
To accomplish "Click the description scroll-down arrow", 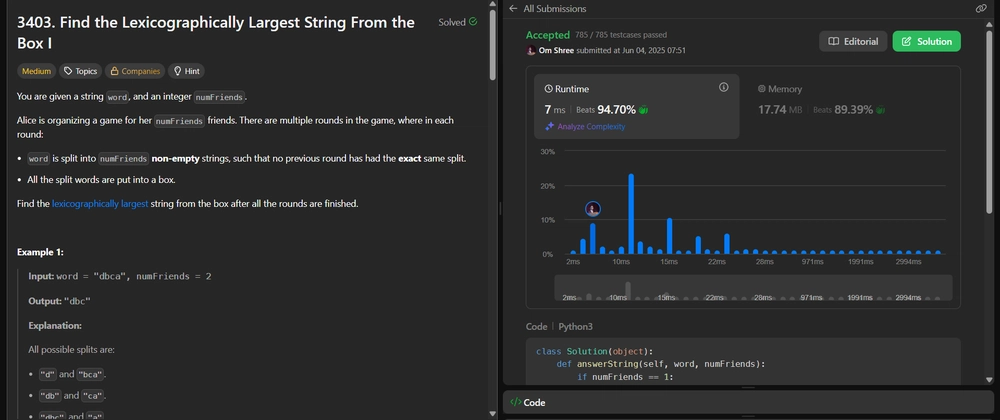I will (492, 414).
